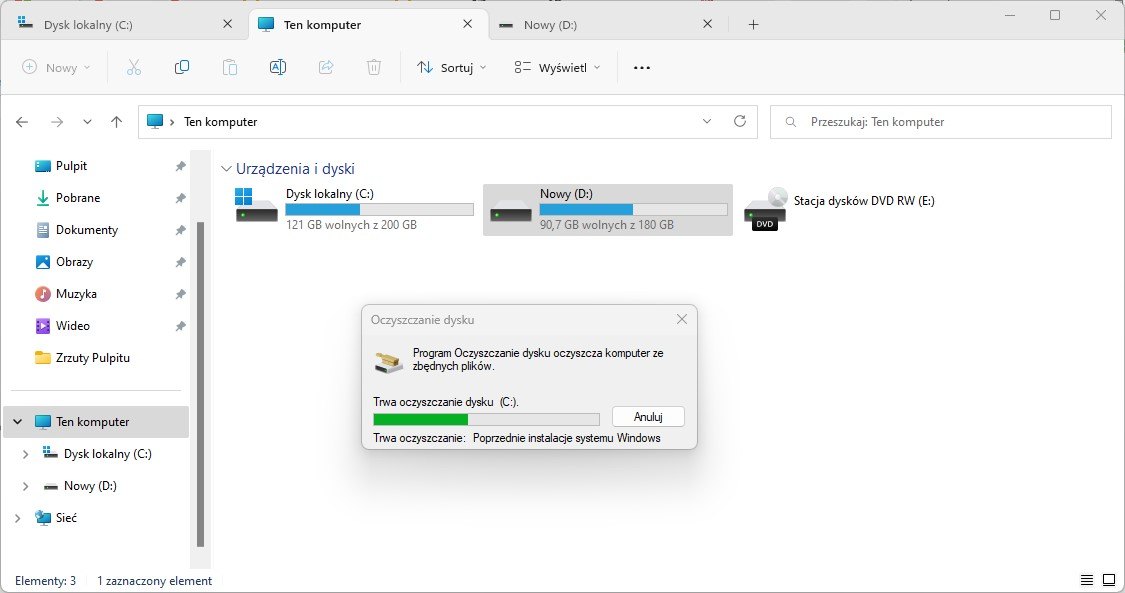This screenshot has height=593, width=1125.
Task: Go back with the left arrow
Action: (22, 122)
